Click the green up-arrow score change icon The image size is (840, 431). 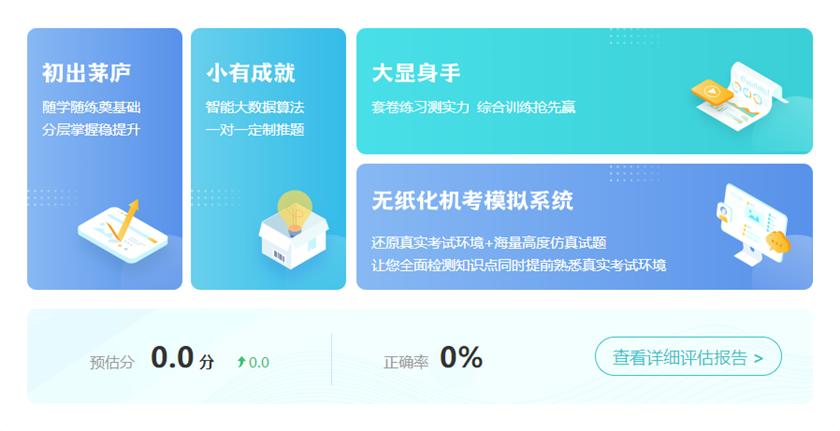point(241,362)
